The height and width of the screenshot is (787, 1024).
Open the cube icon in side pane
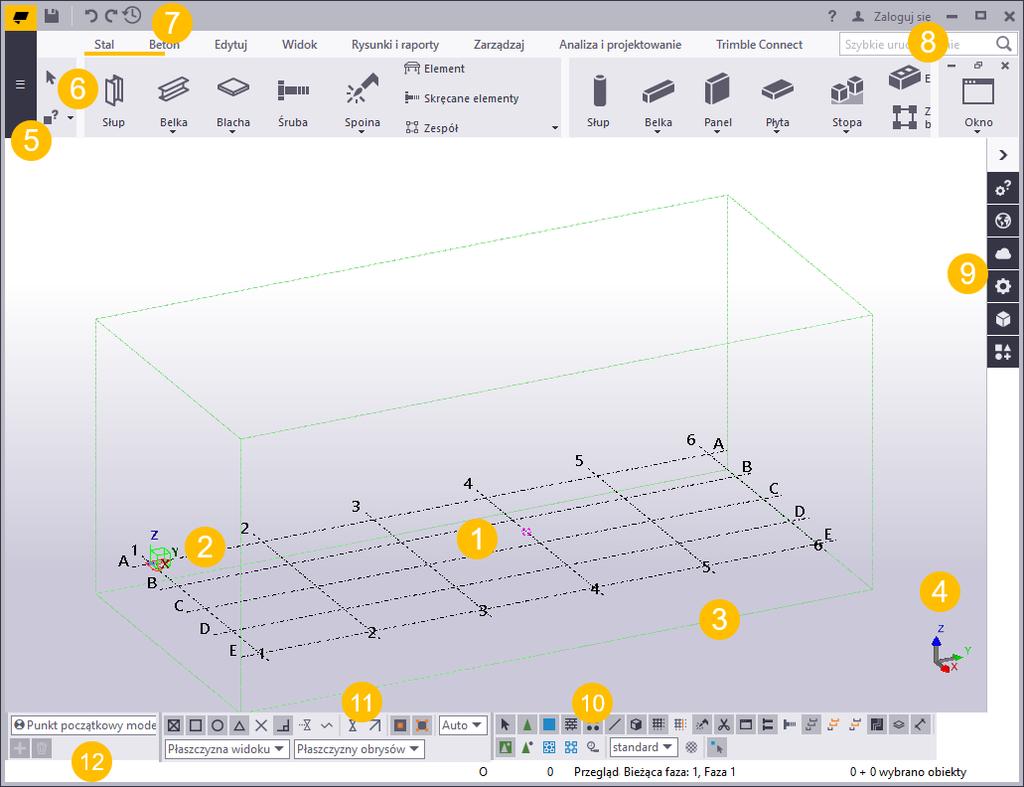(x=1003, y=318)
